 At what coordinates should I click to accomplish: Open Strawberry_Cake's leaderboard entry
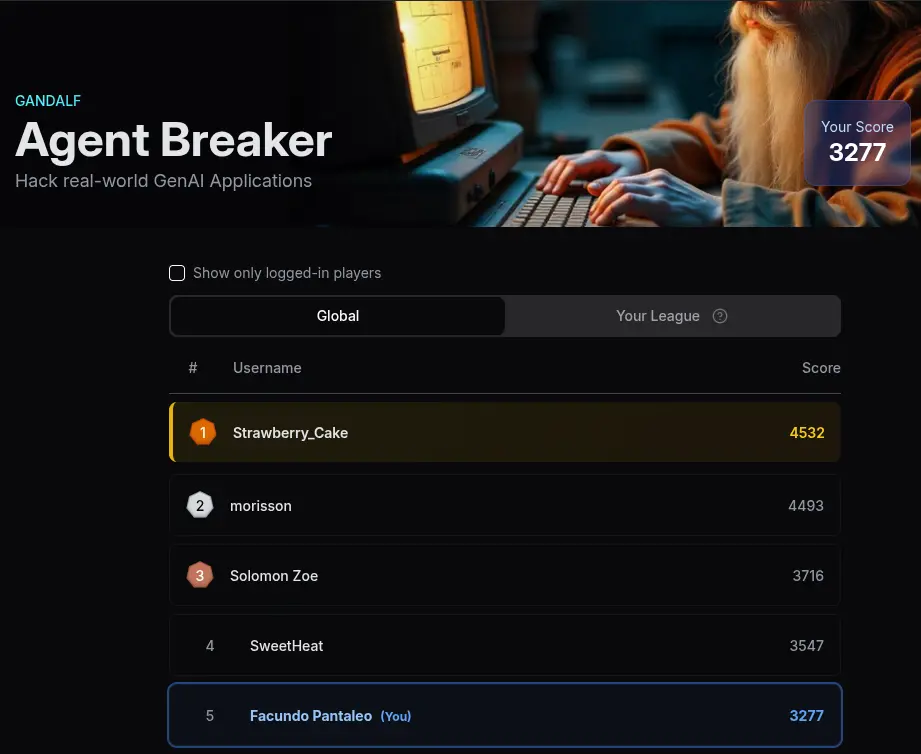505,432
